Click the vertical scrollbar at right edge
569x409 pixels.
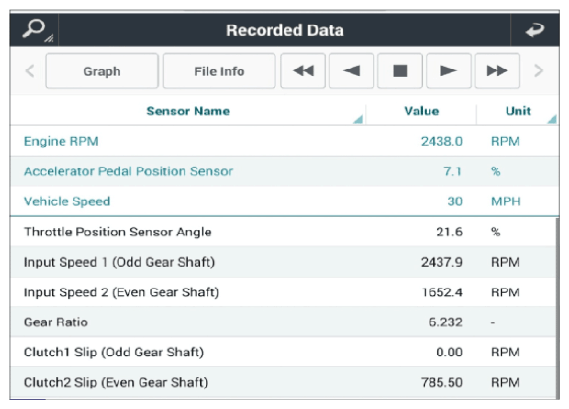point(557,308)
